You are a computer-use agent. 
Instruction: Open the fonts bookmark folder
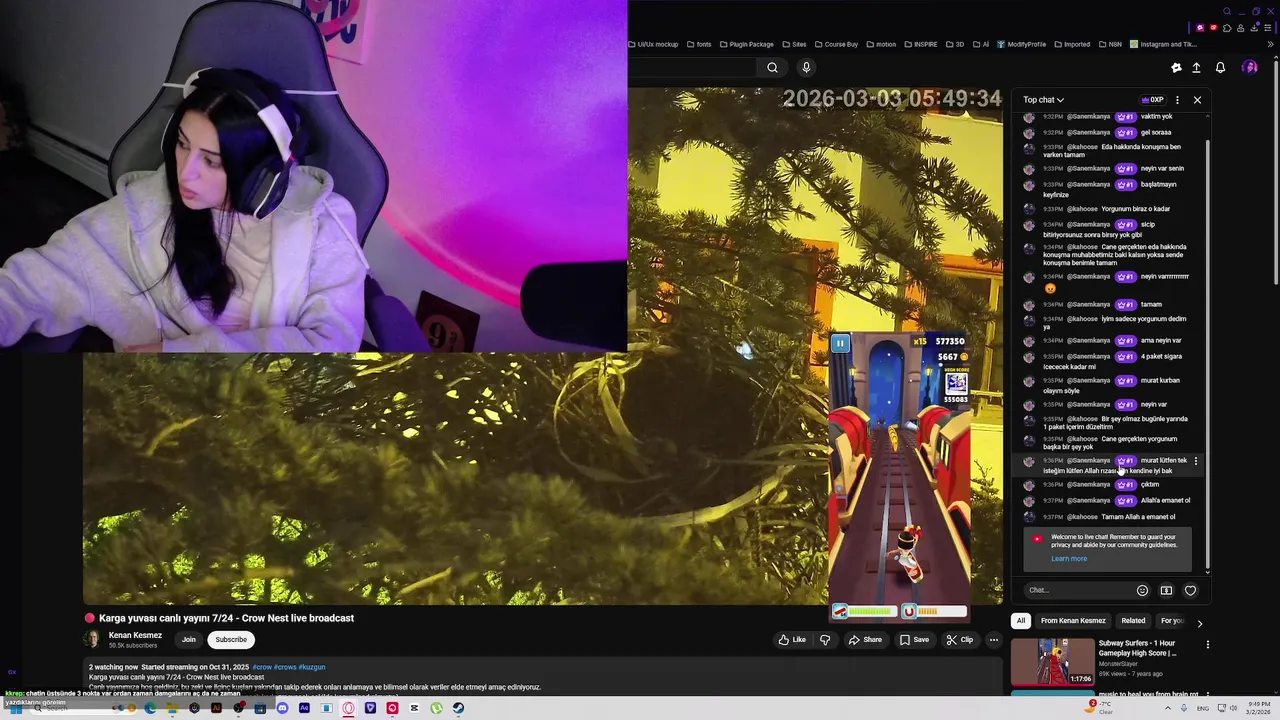[x=698, y=44]
